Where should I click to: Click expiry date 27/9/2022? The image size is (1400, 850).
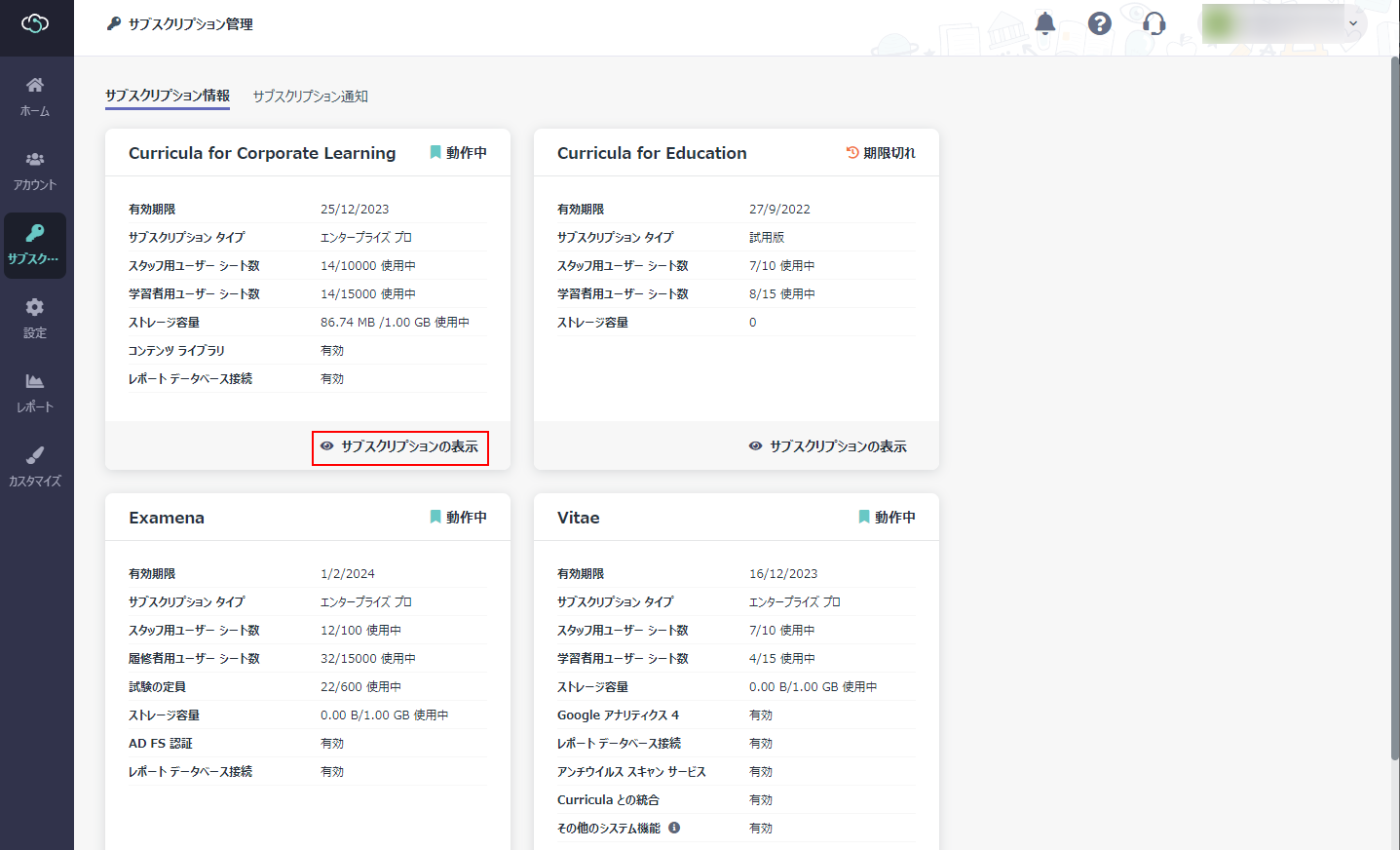[x=779, y=209]
